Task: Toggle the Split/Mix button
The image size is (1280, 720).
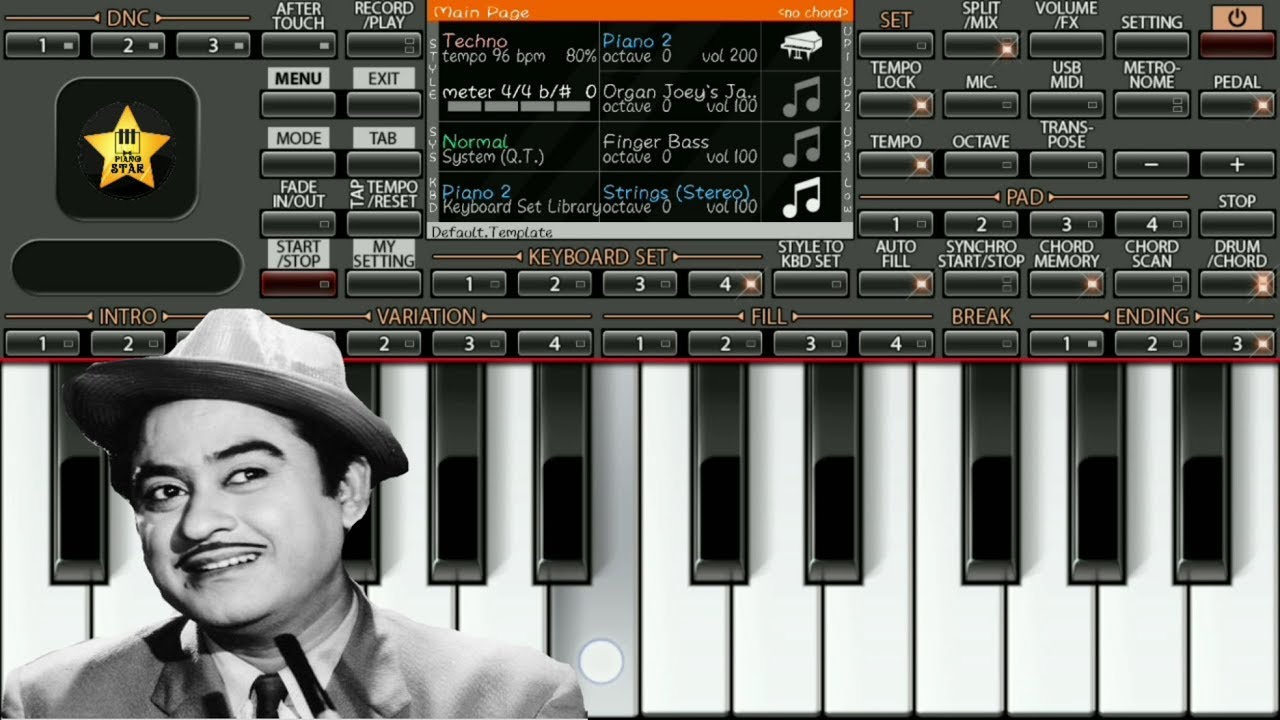Action: pos(981,45)
